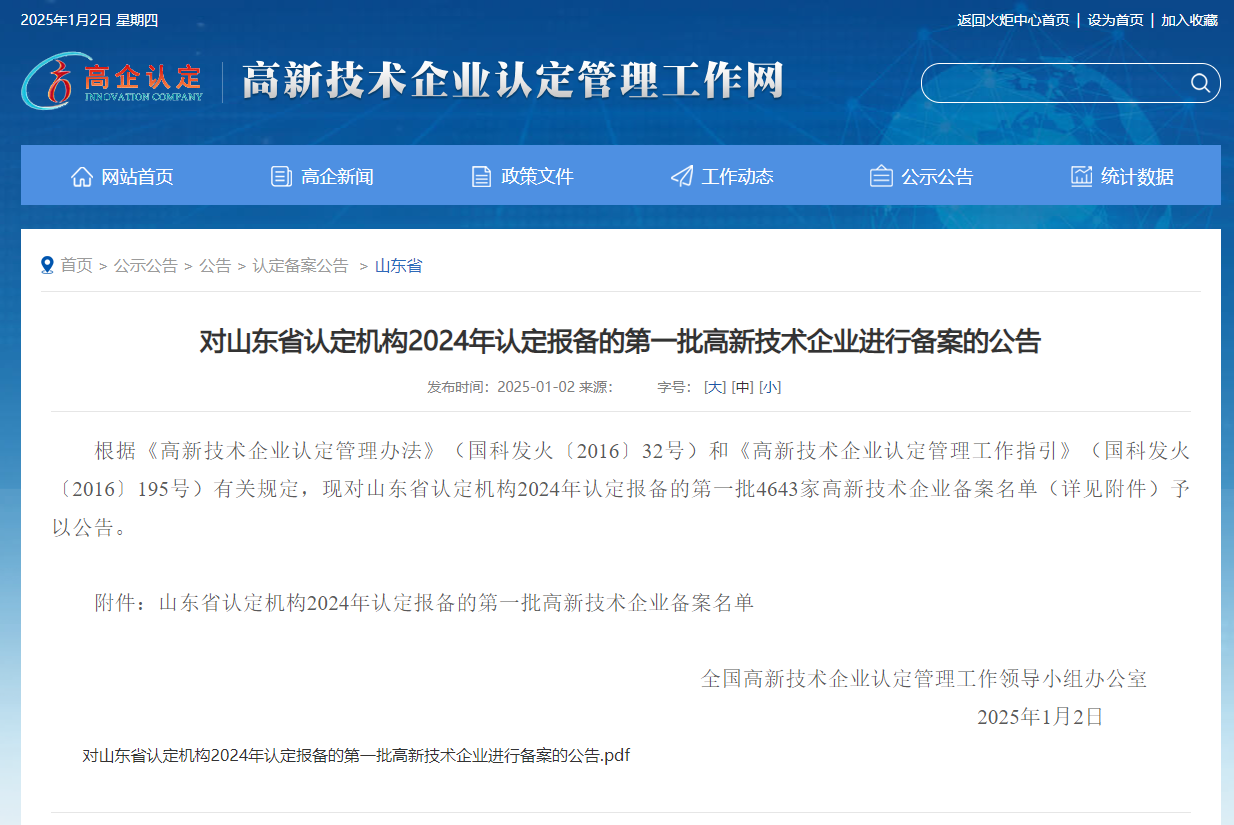Go to 认定备案公告 in breadcrumb
This screenshot has width=1234, height=825.
(x=300, y=266)
